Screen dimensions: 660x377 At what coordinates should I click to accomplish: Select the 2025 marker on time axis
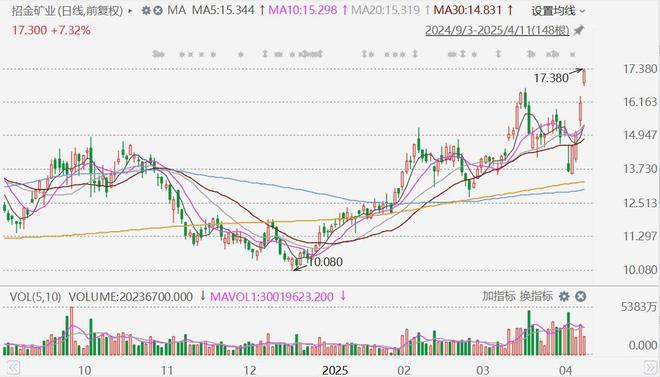coord(335,370)
